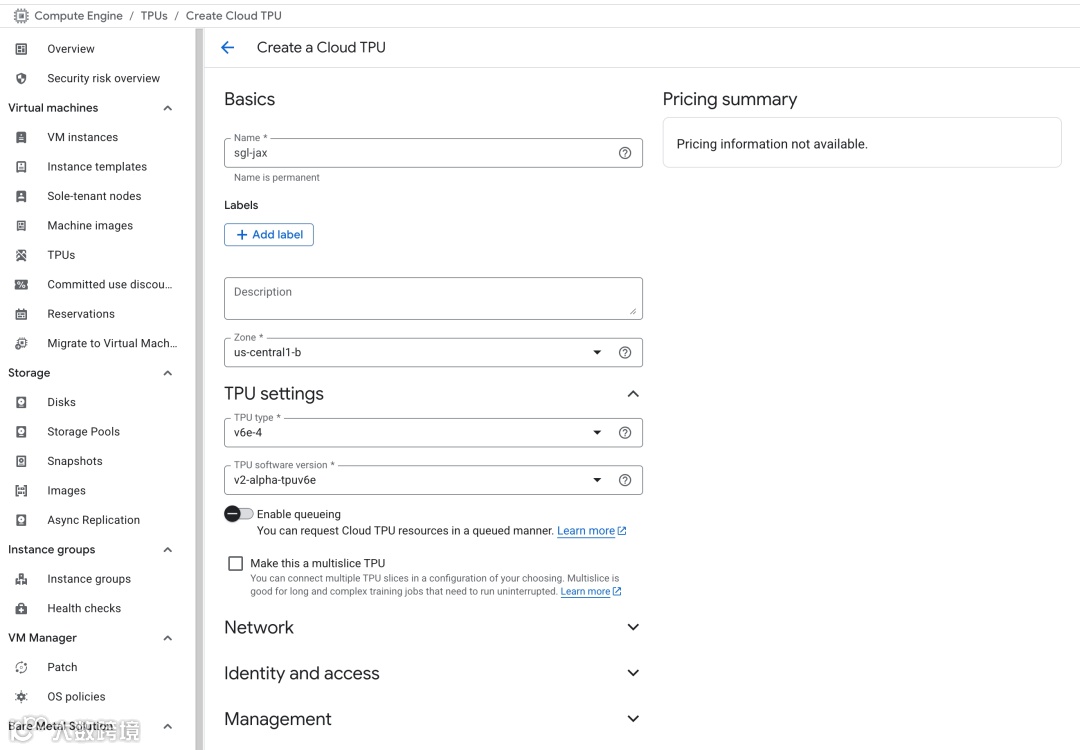The height and width of the screenshot is (750, 1080).
Task: Expand the Network section
Action: [x=632, y=627]
